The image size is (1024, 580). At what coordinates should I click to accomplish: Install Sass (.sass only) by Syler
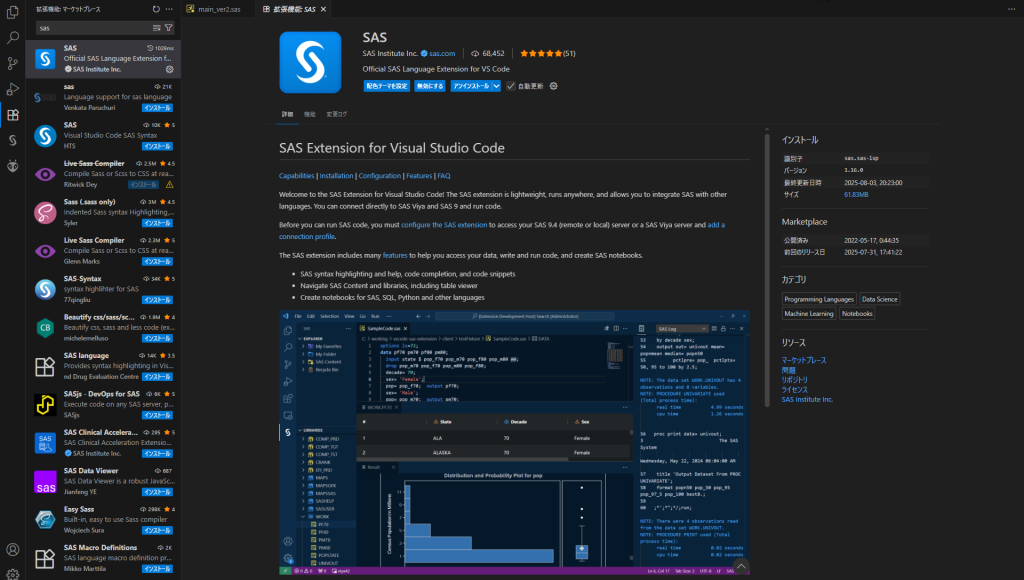pyautogui.click(x=157, y=223)
